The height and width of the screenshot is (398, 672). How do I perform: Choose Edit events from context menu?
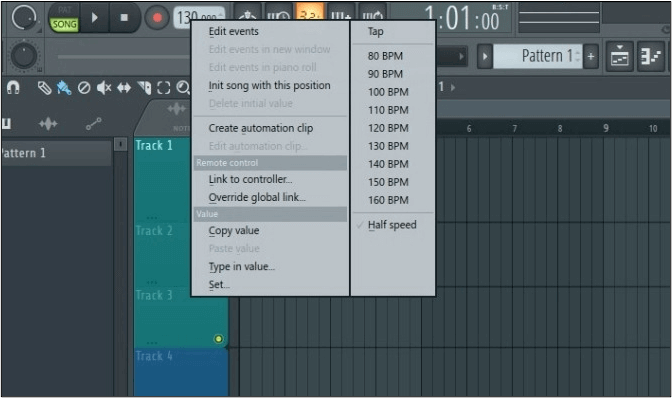(234, 31)
